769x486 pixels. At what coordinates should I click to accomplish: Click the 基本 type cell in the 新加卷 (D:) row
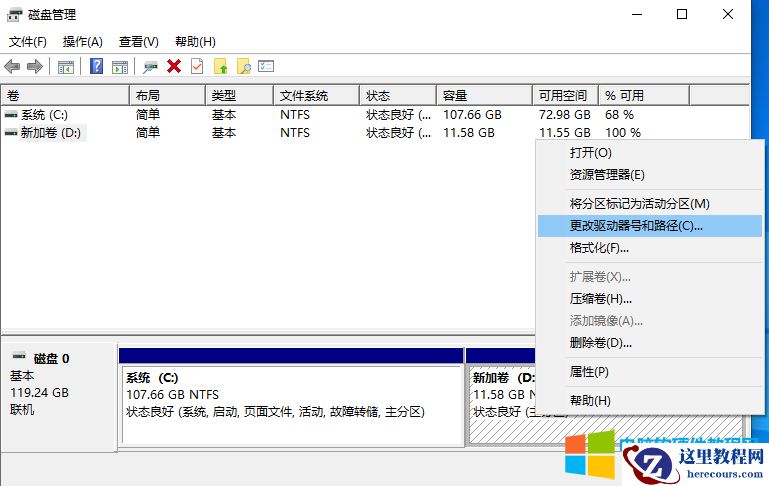pyautogui.click(x=224, y=132)
